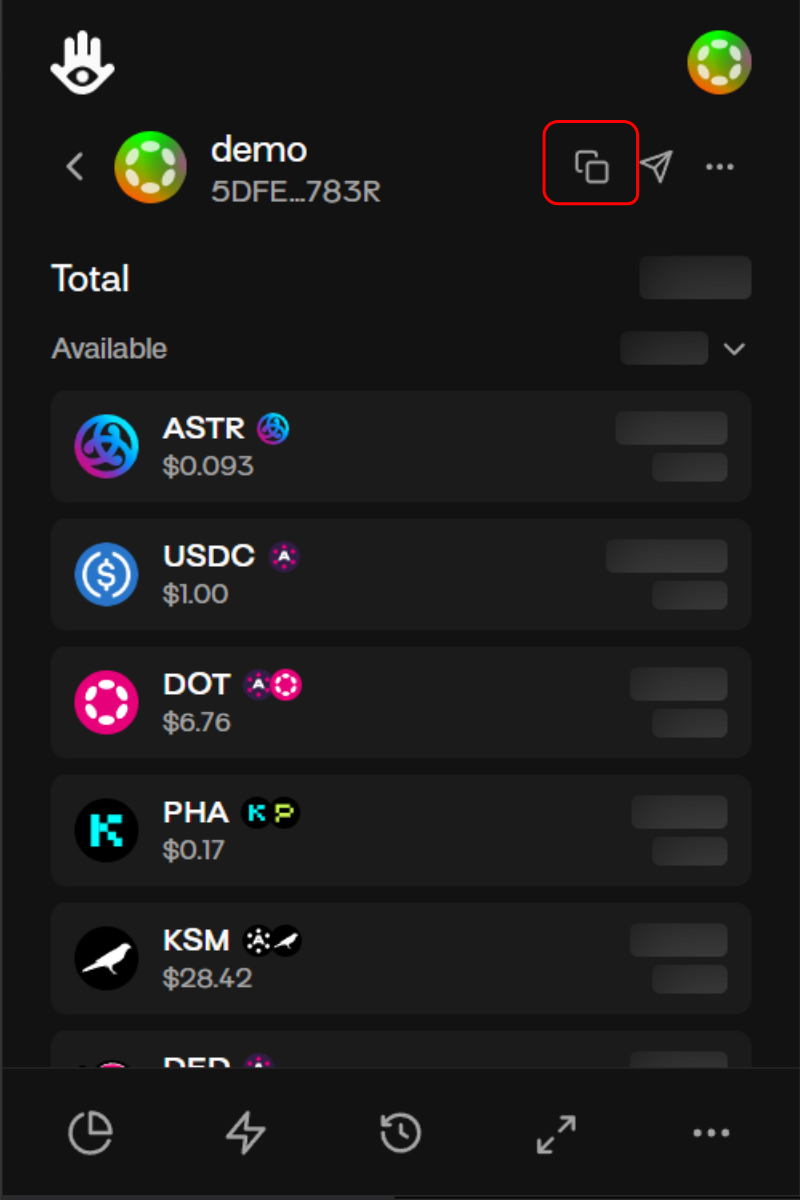The width and height of the screenshot is (800, 1200).
Task: Click the hidden Total balance value
Action: click(695, 278)
